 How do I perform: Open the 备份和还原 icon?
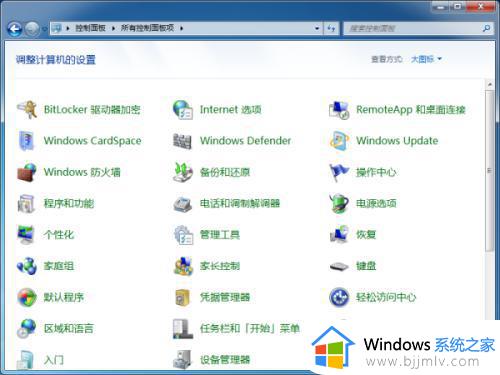coord(183,172)
